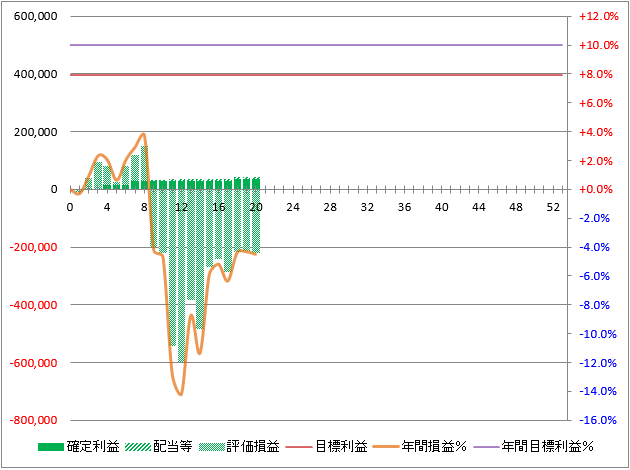Click the right axis label -6.0%

coord(595,276)
